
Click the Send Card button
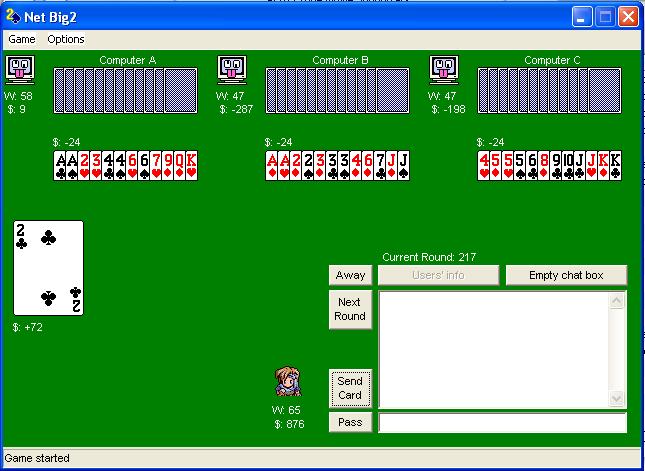pos(350,388)
